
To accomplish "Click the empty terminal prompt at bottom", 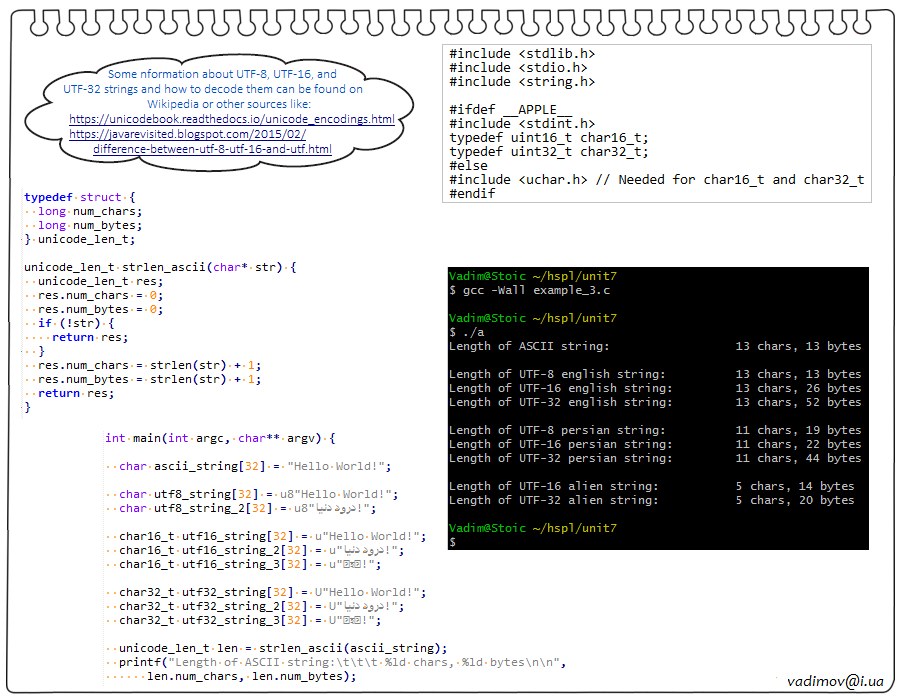I will 453,542.
